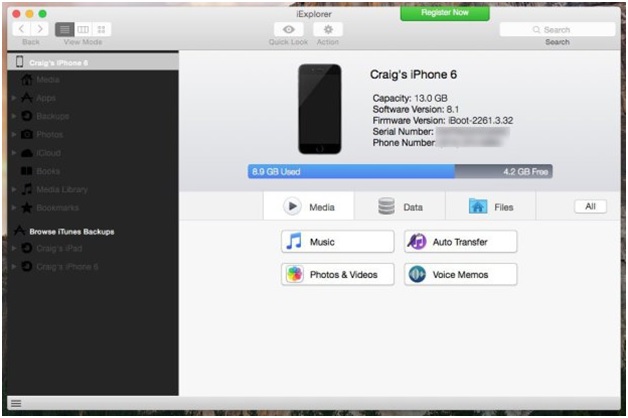Viewport: 628px width, 418px height.
Task: Navigate back with the left arrow
Action: pos(23,30)
